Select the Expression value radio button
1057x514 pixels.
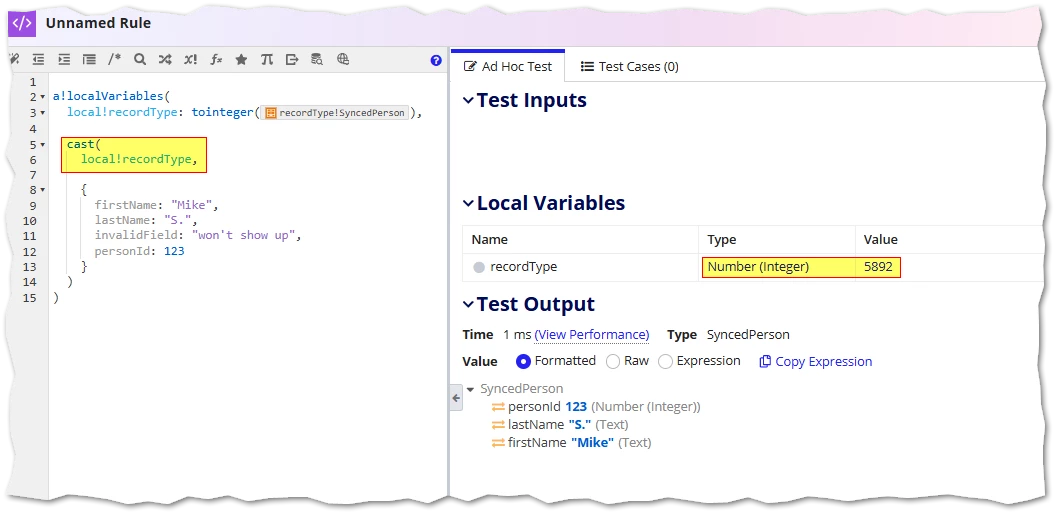pyautogui.click(x=665, y=362)
